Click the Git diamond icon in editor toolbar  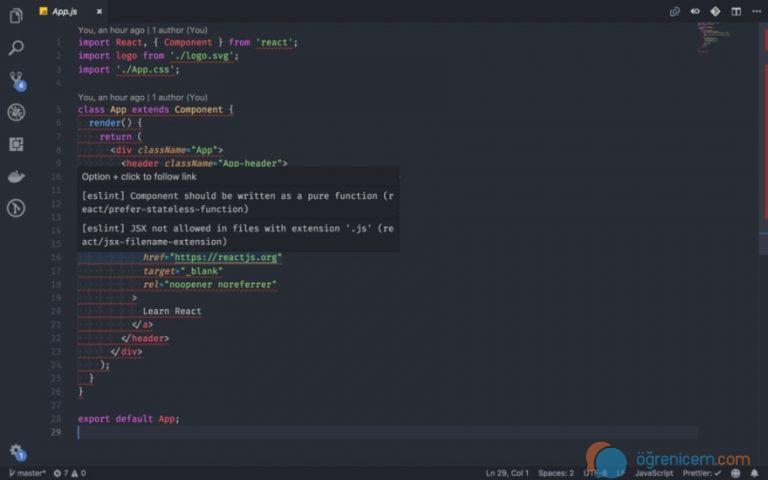click(715, 11)
